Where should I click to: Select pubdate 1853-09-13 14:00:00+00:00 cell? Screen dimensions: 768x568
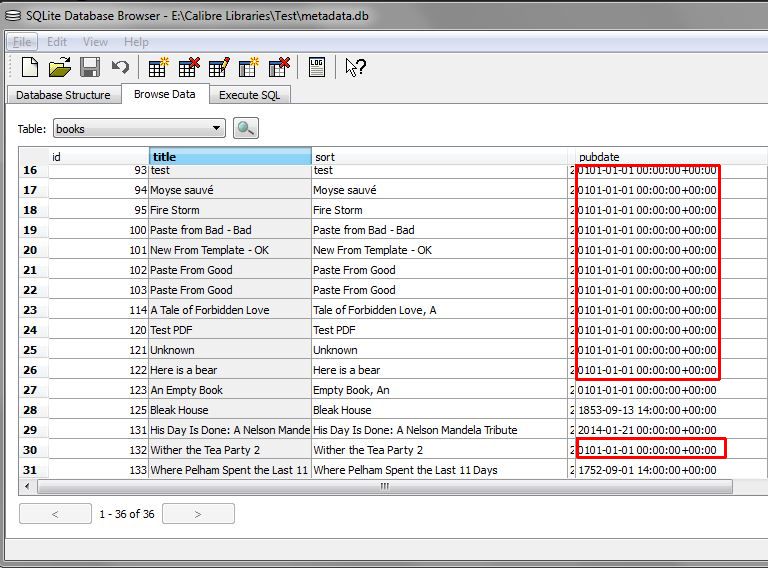(669, 410)
